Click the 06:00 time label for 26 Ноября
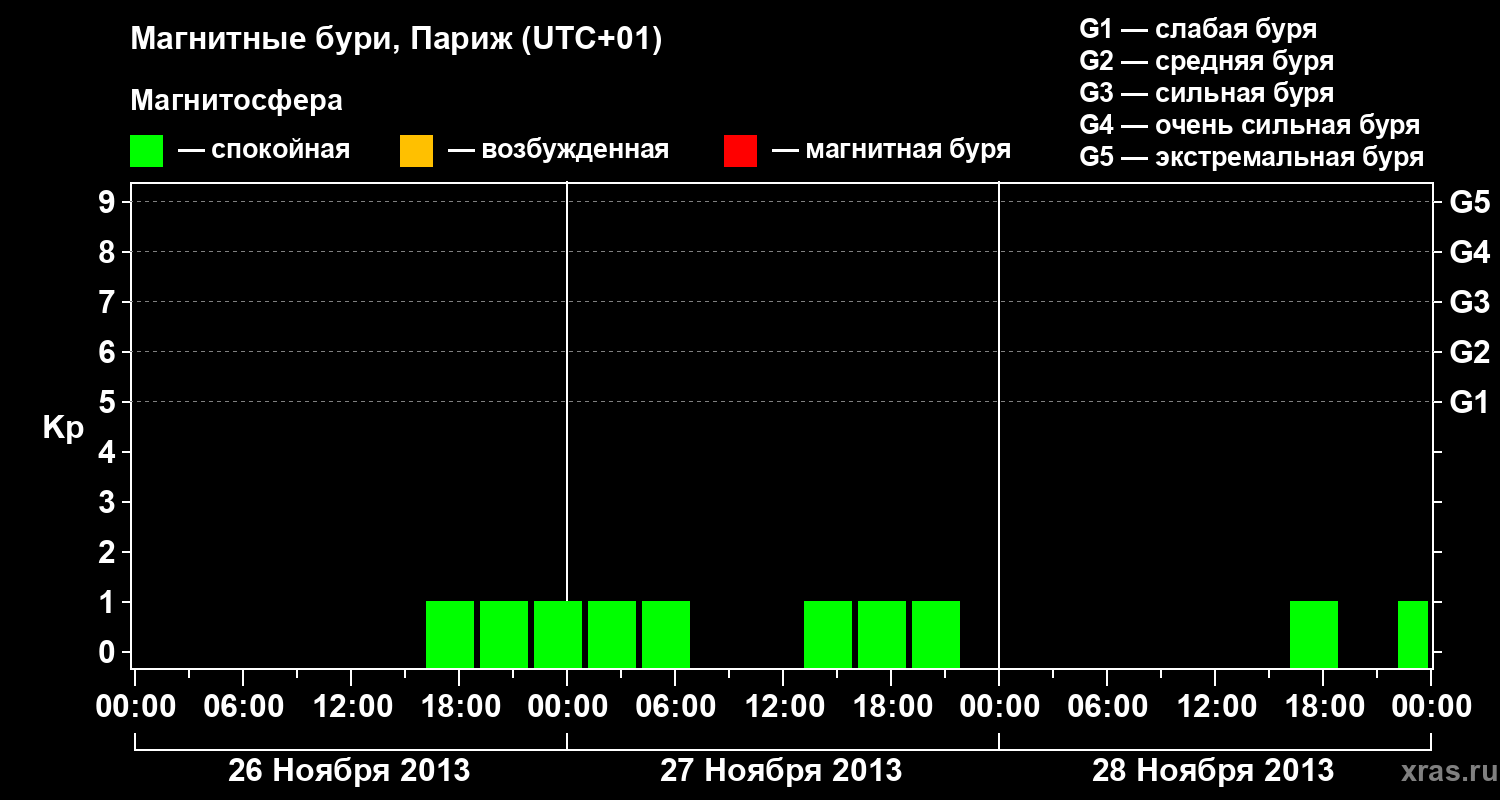The image size is (1500, 800). click(243, 707)
